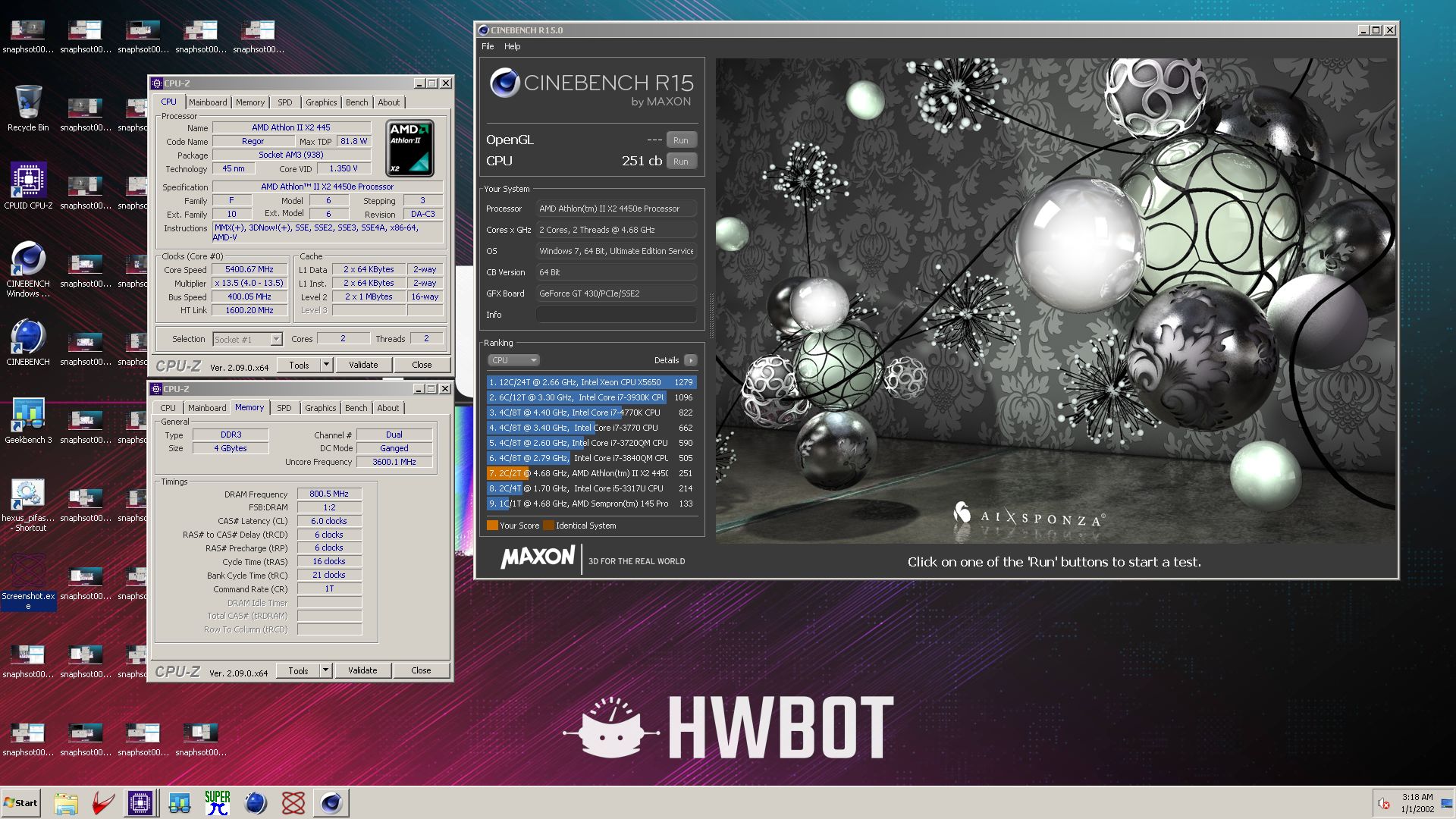The height and width of the screenshot is (819, 1456).
Task: Click the top CPU-Z window title icon
Action: pyautogui.click(x=157, y=83)
